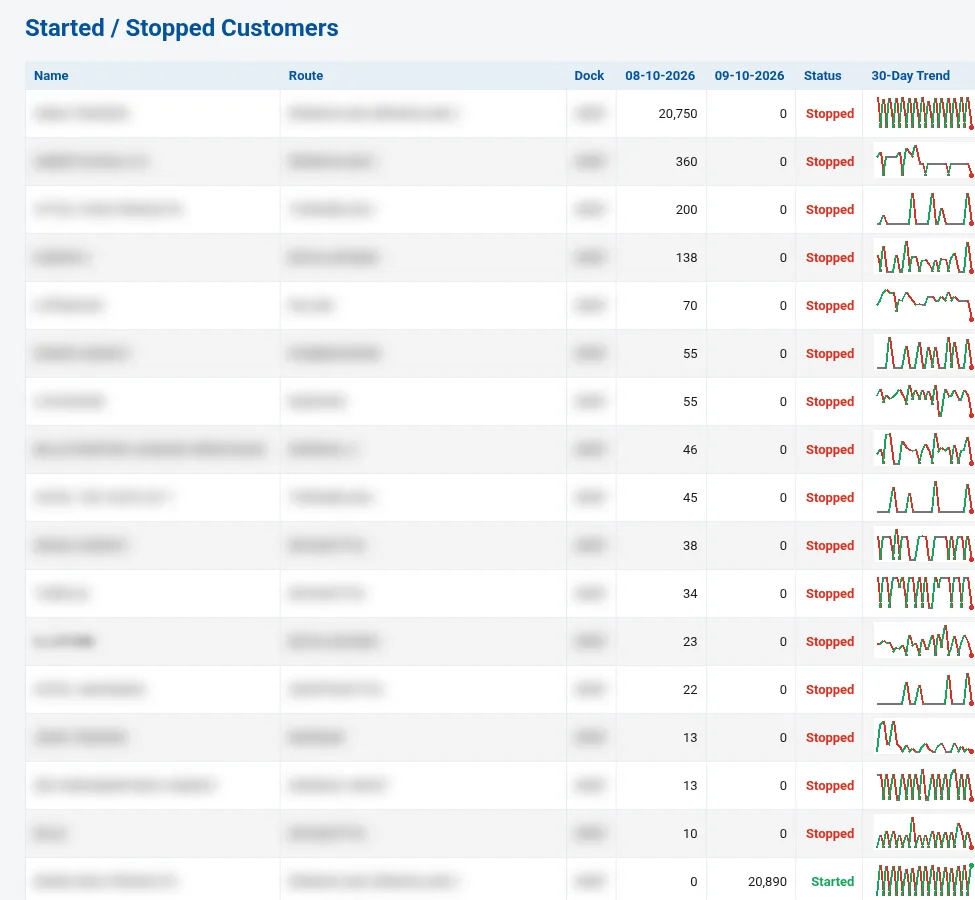
Task: Click Stopped status in the 20,750 row
Action: point(830,114)
